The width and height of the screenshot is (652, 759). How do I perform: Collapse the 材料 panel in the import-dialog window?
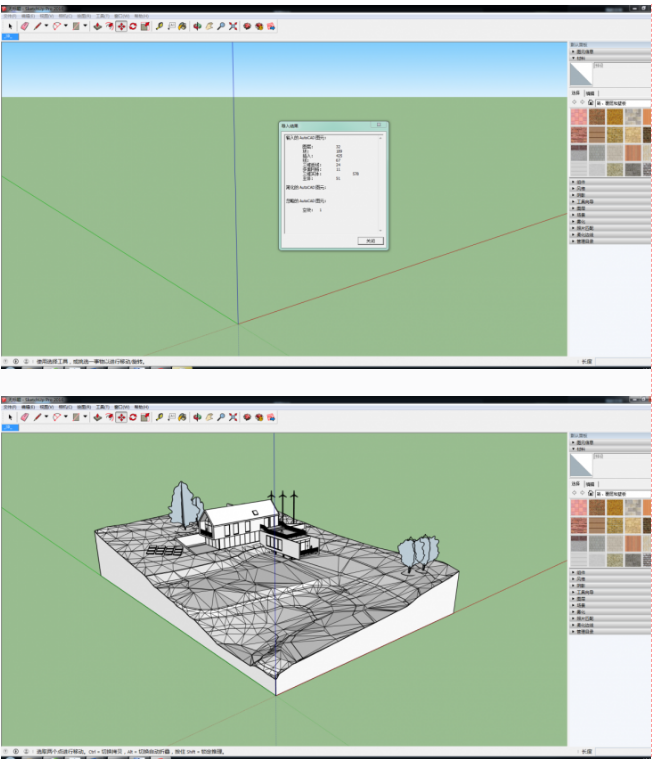pyautogui.click(x=610, y=58)
